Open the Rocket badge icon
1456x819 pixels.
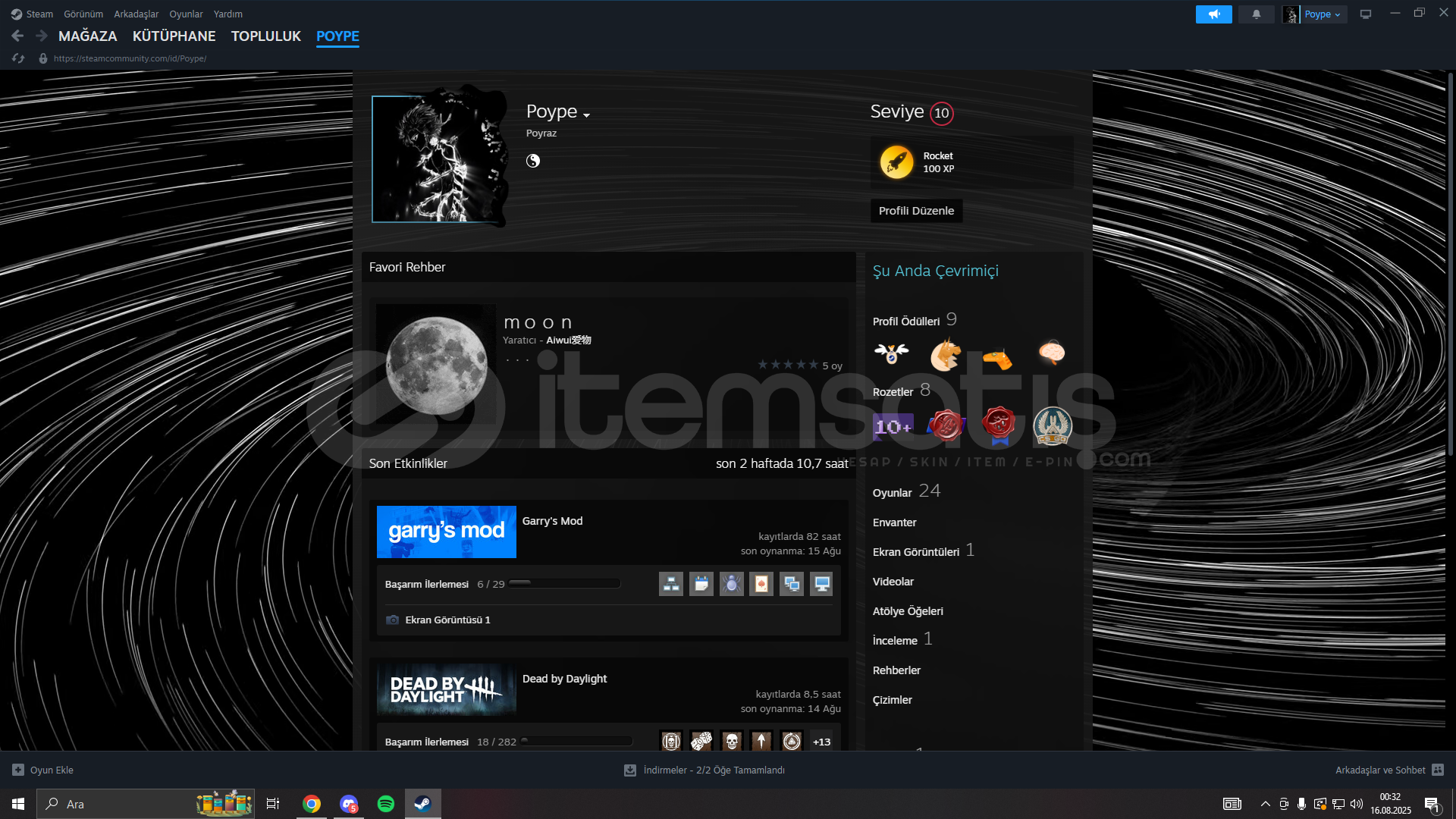coord(896,162)
